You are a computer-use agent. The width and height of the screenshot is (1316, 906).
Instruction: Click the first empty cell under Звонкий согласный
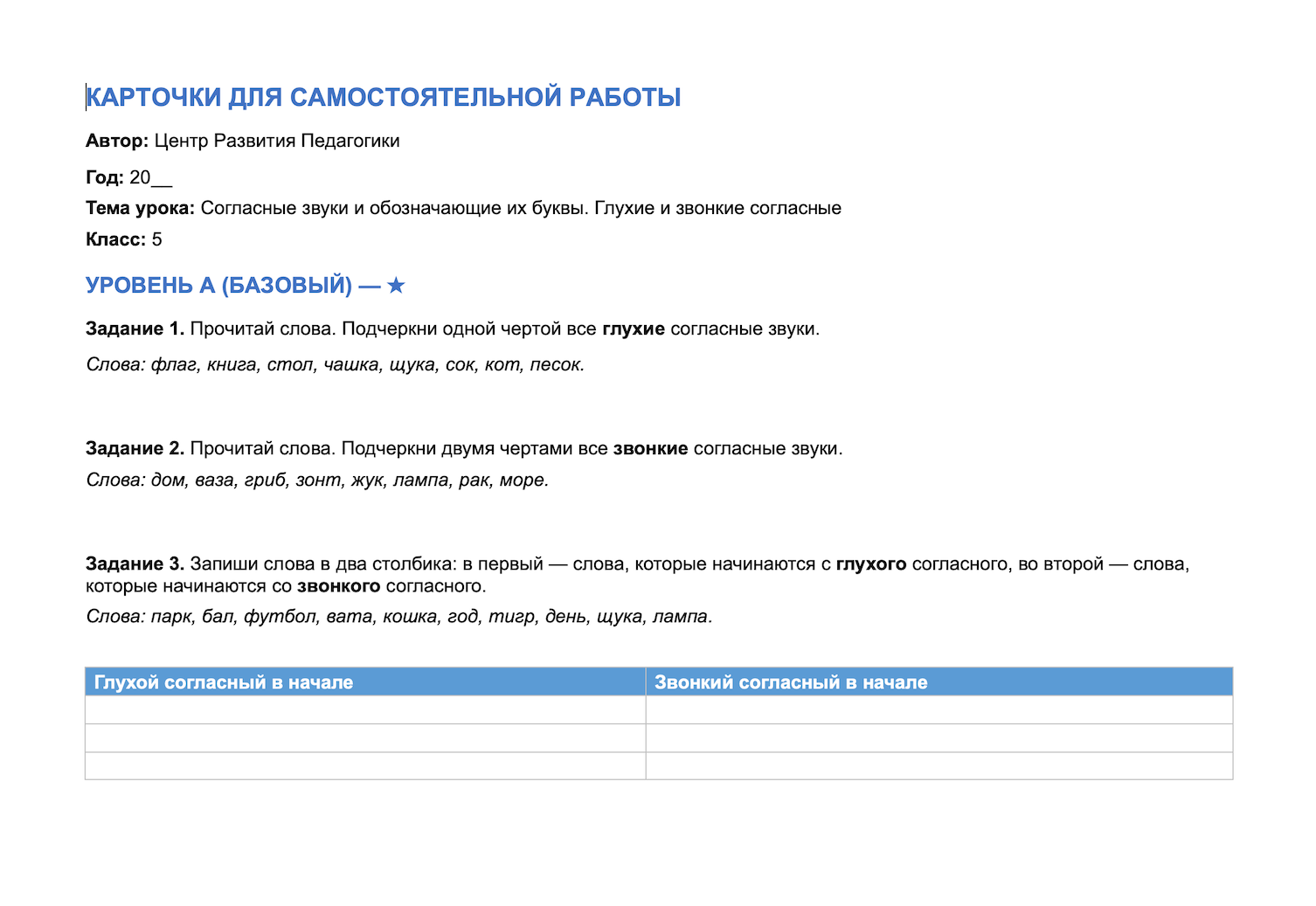[939, 709]
